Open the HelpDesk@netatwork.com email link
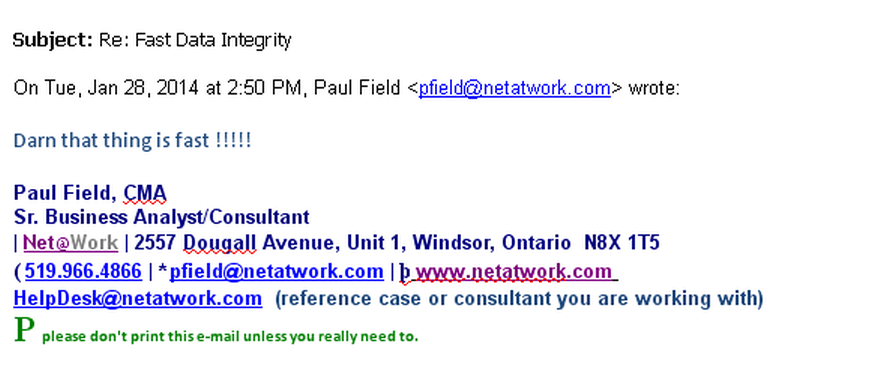 point(138,298)
